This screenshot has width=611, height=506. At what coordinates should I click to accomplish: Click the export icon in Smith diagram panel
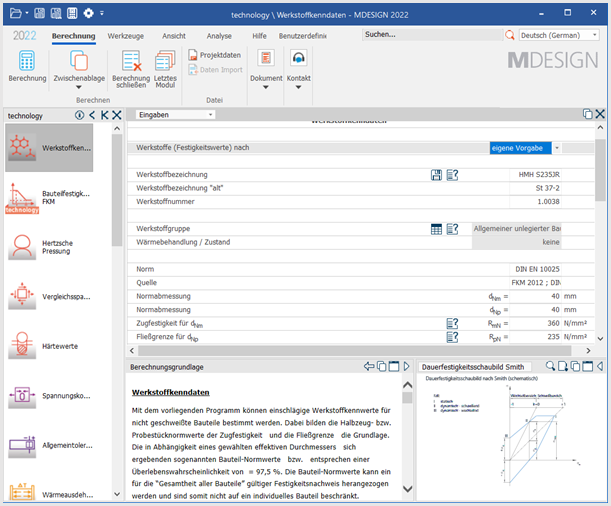(x=563, y=366)
